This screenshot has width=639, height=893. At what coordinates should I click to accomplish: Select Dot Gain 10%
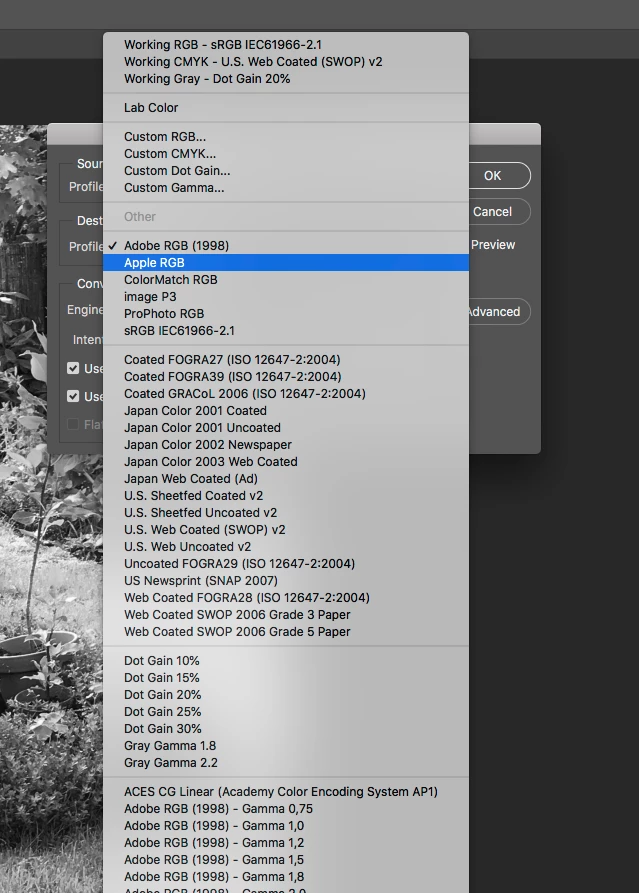(286, 661)
